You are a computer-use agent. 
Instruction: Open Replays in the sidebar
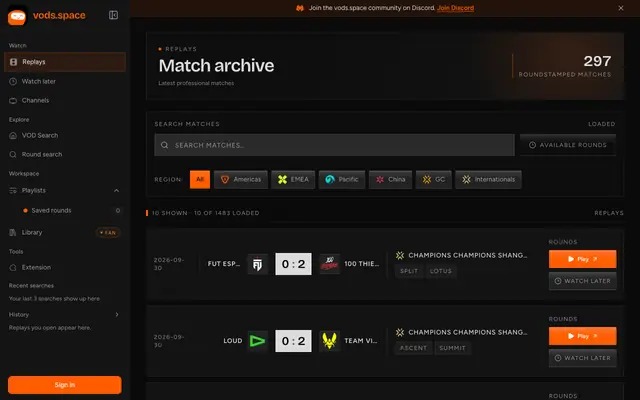(65, 62)
